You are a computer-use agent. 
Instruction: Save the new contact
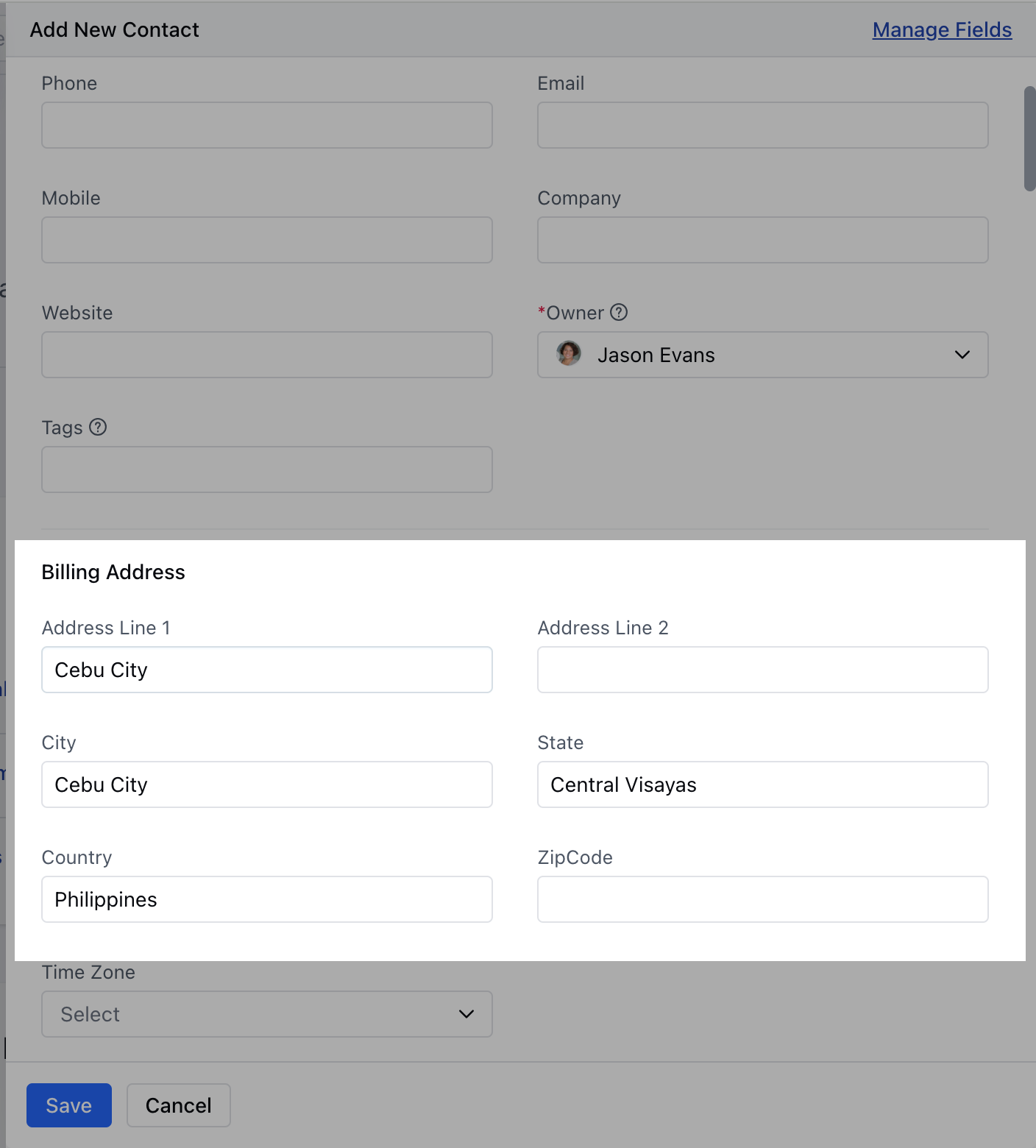click(69, 1105)
